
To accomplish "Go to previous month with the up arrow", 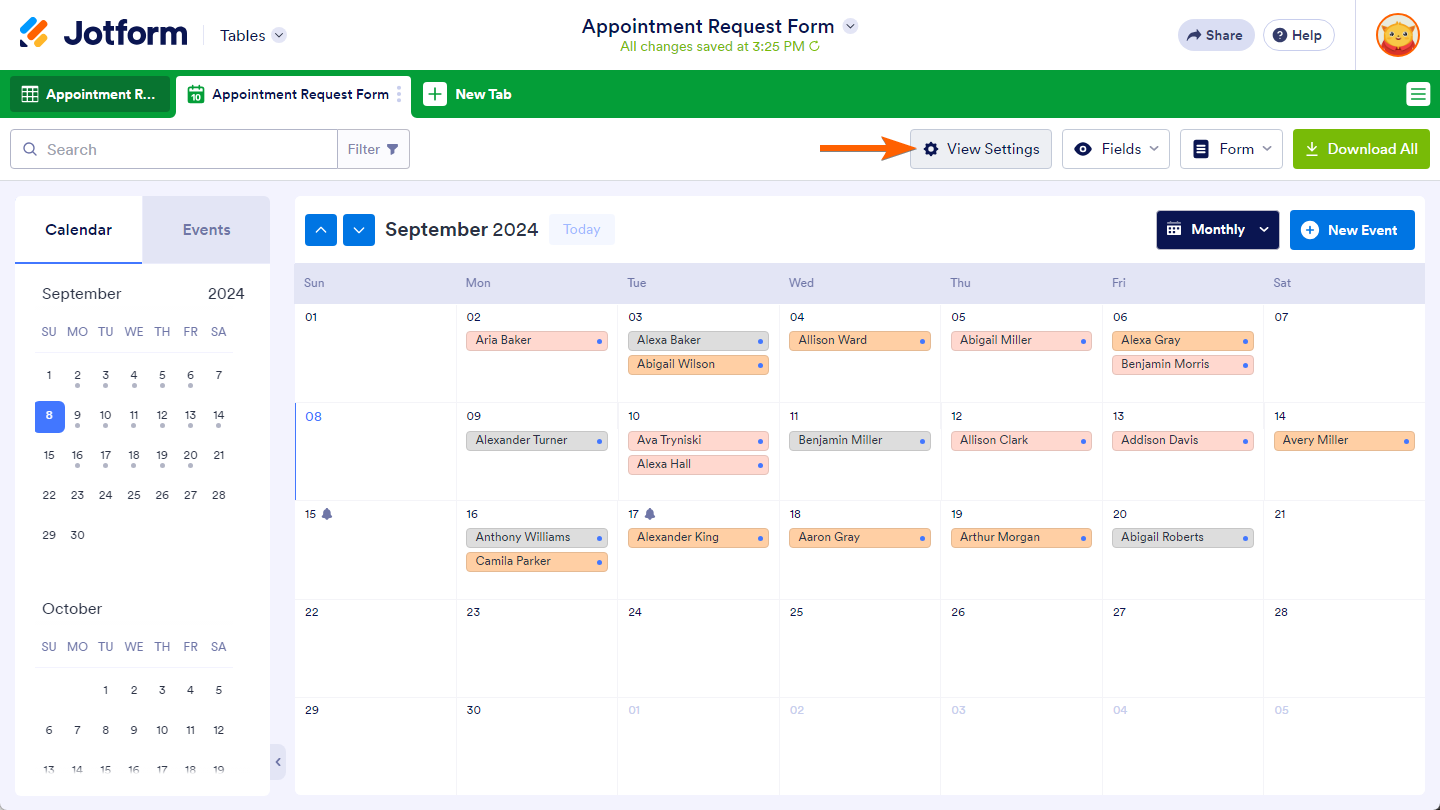I will click(x=321, y=230).
